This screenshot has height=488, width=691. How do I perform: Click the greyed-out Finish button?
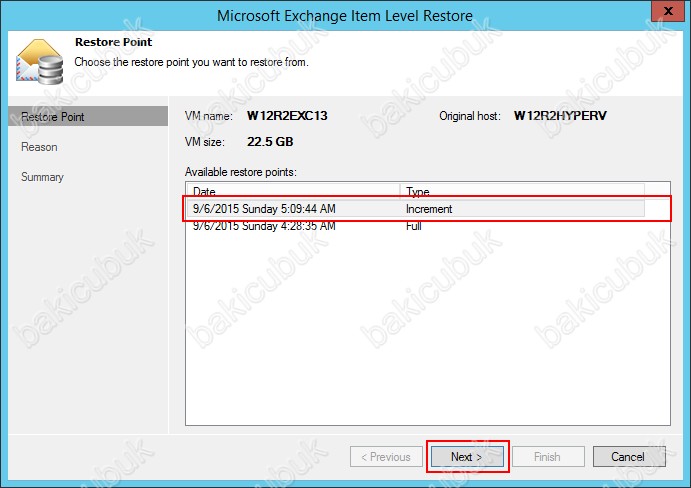(548, 457)
